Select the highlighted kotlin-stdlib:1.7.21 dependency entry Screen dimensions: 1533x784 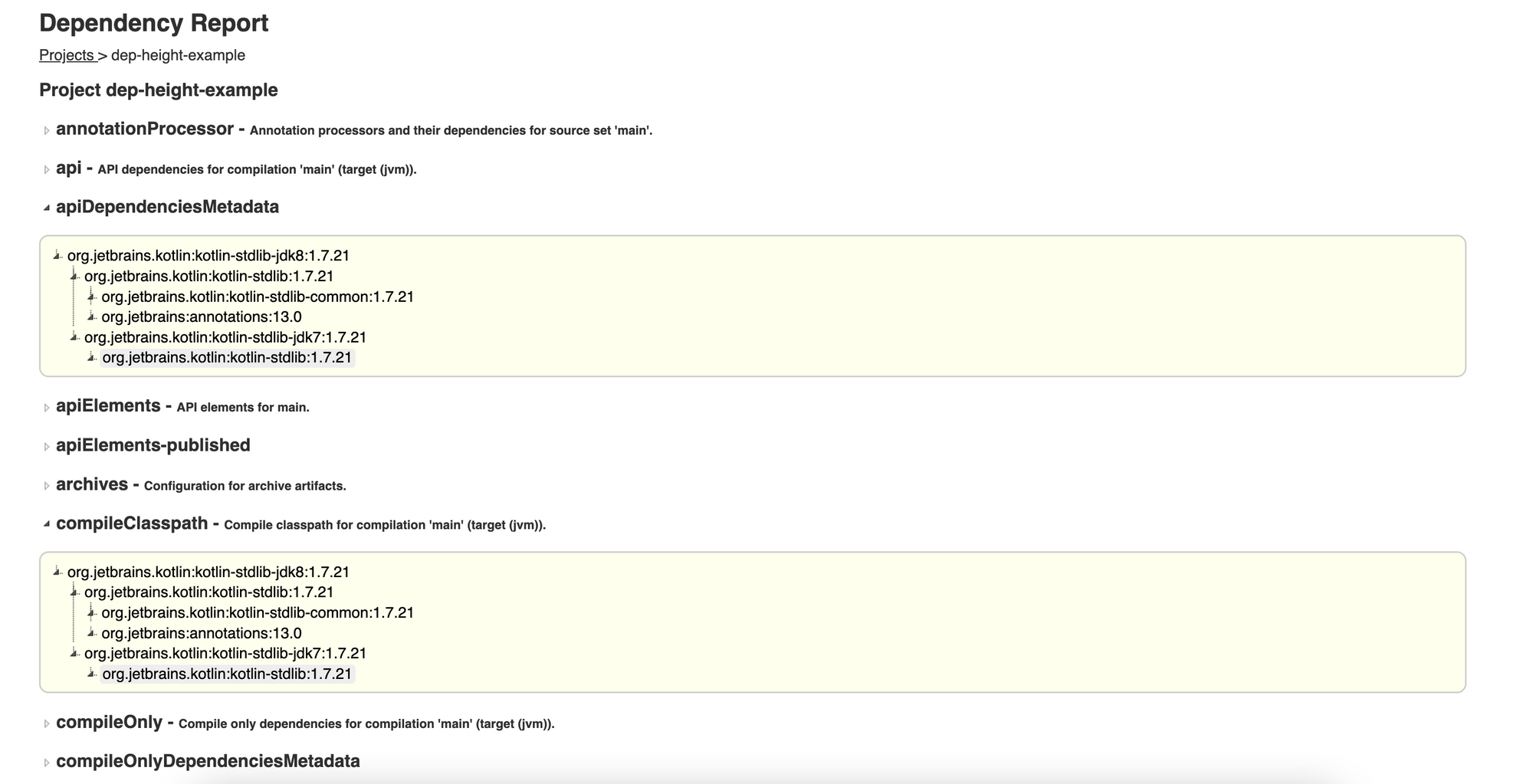pyautogui.click(x=228, y=357)
